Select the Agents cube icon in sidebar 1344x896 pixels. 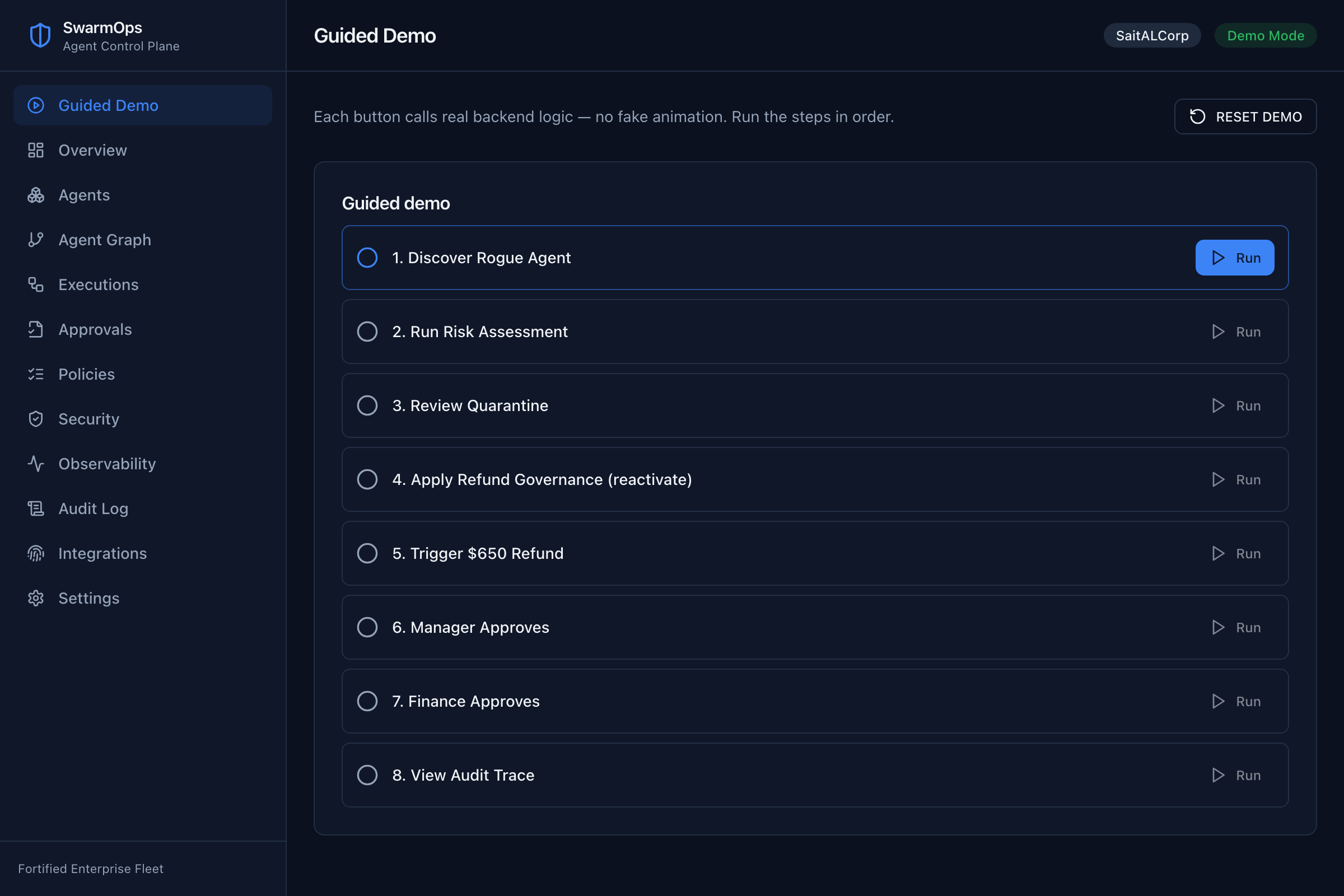(36, 195)
